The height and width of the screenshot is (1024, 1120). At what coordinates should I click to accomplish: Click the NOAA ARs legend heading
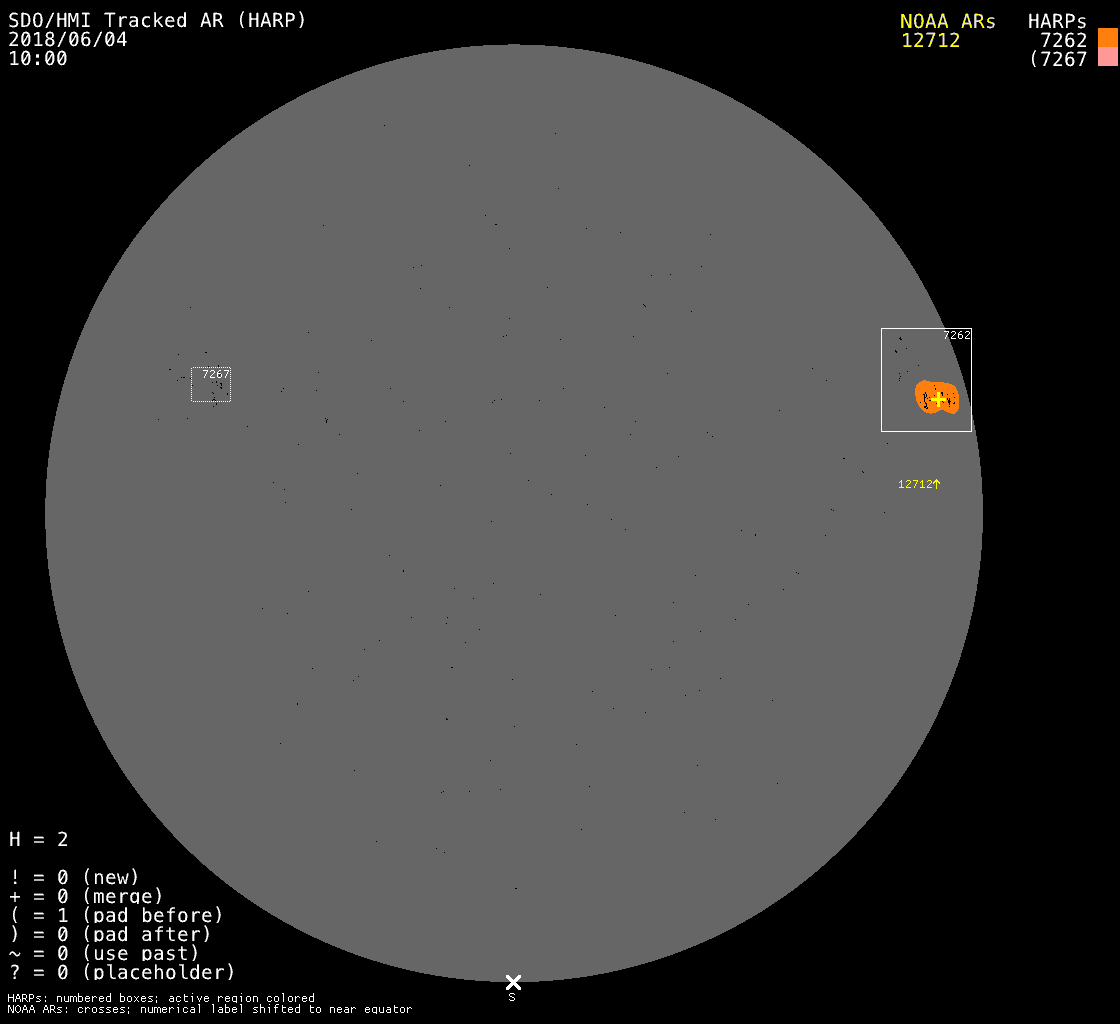pyautogui.click(x=947, y=21)
